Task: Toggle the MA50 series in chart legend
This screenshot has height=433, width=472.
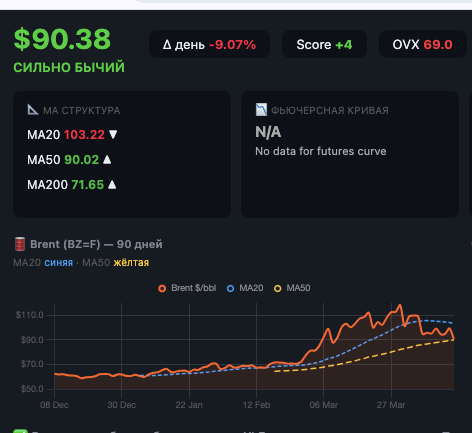Action: (292, 288)
